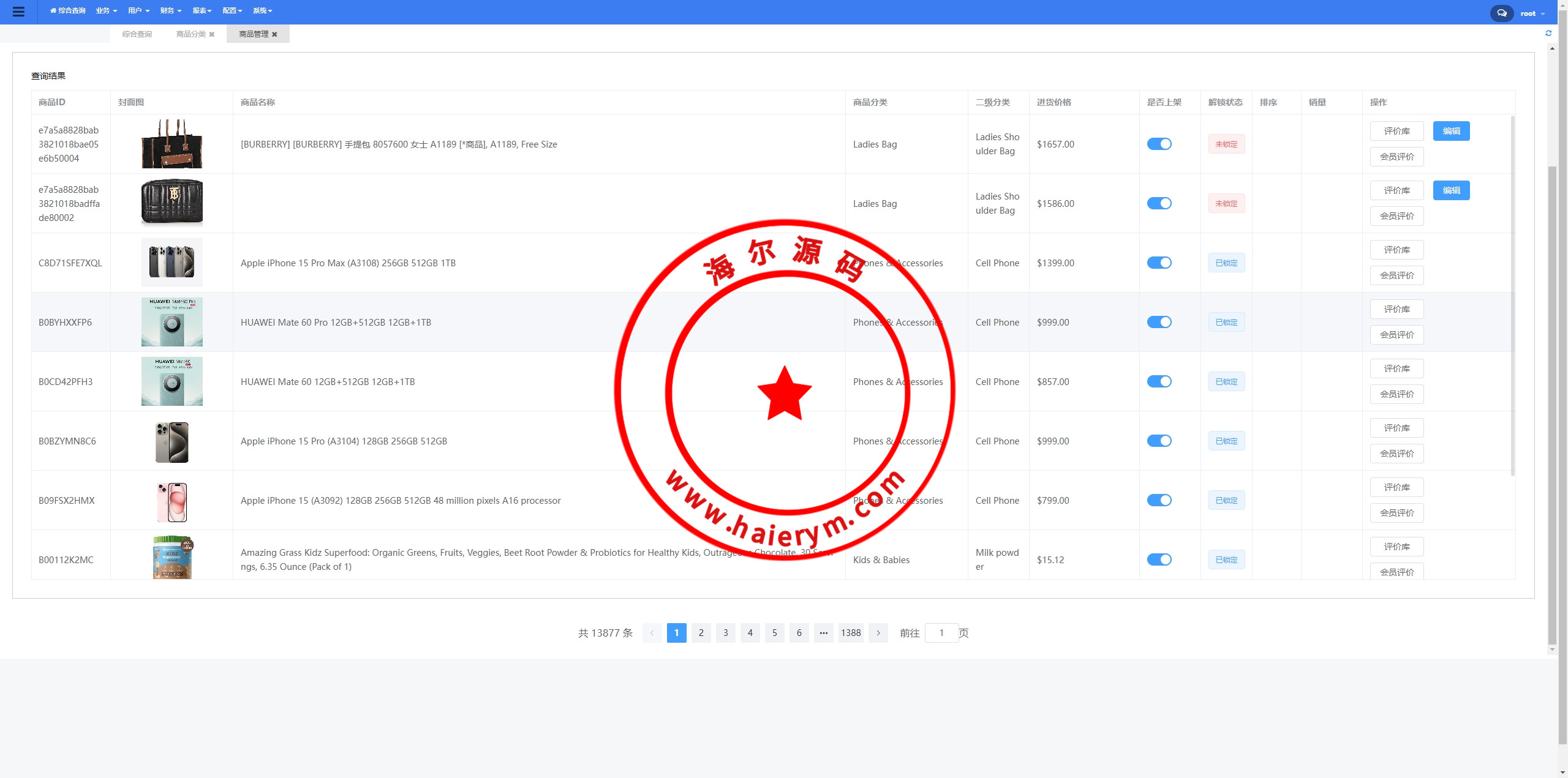1568x778 pixels.
Task: Expand the 业务 dropdown menu
Action: (106, 11)
